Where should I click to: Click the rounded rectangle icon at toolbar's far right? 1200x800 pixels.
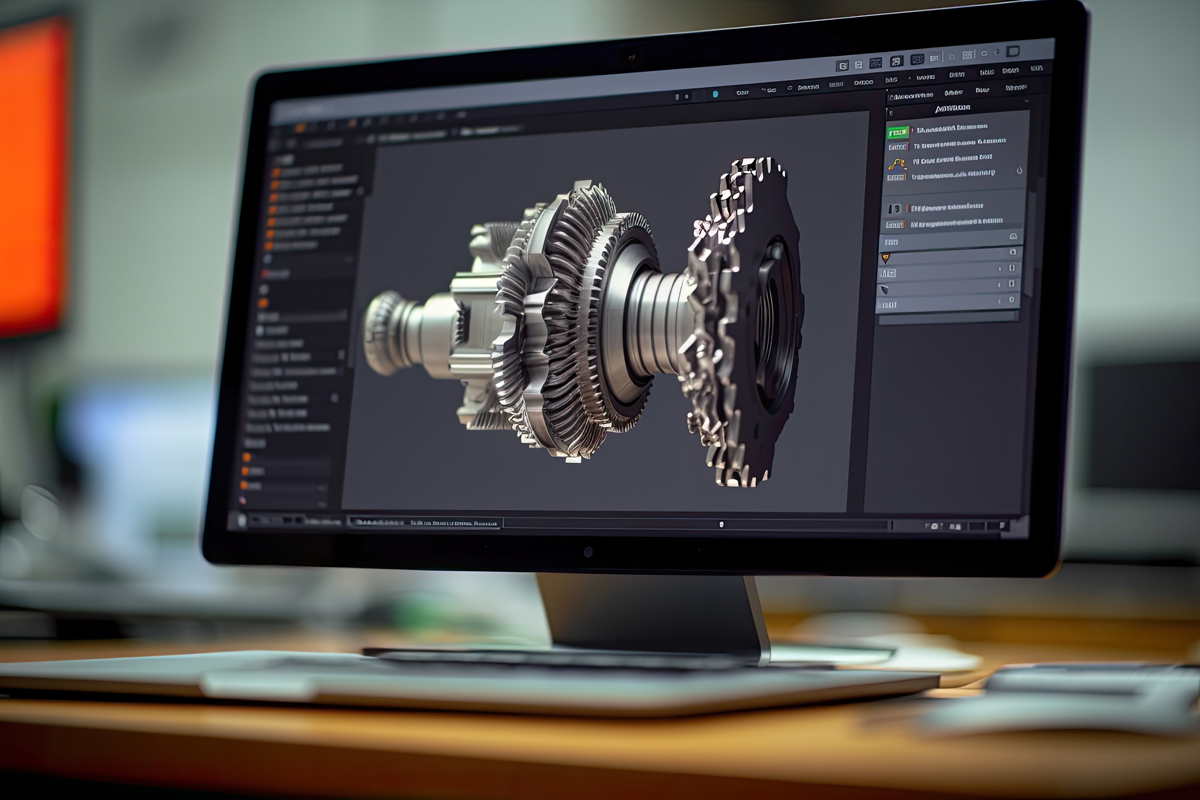1013,52
